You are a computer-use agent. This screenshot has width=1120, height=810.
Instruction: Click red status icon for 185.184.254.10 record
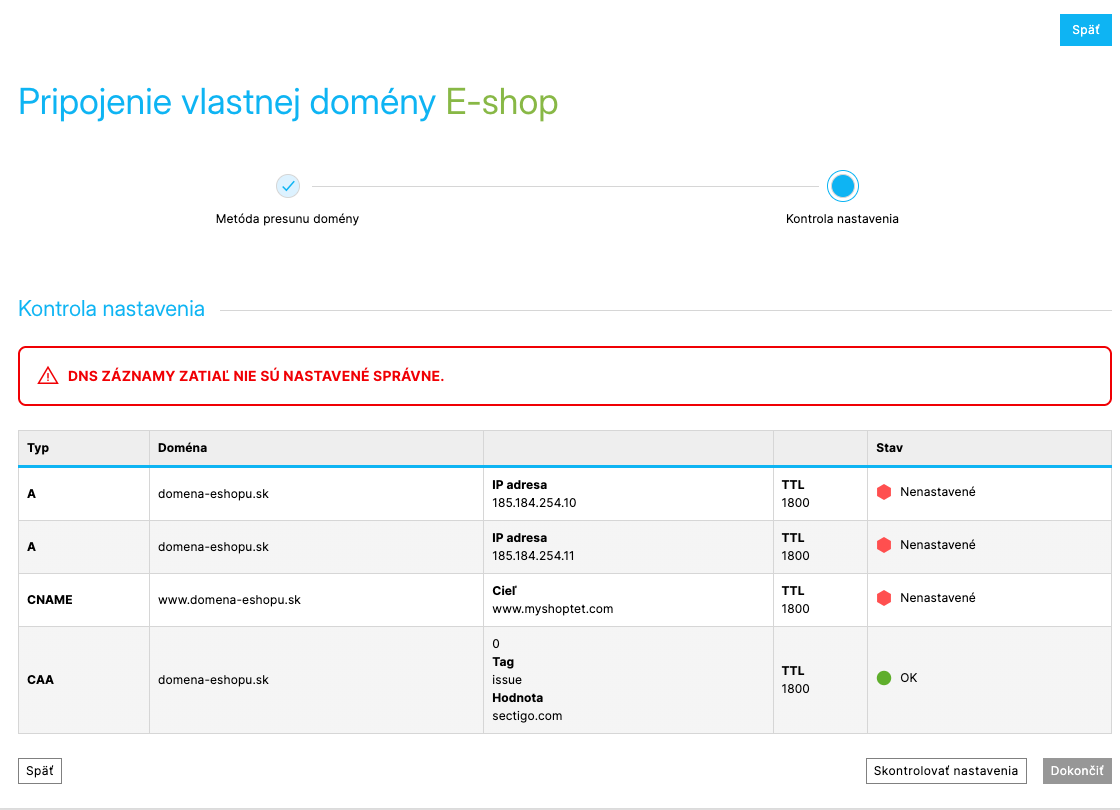(884, 492)
